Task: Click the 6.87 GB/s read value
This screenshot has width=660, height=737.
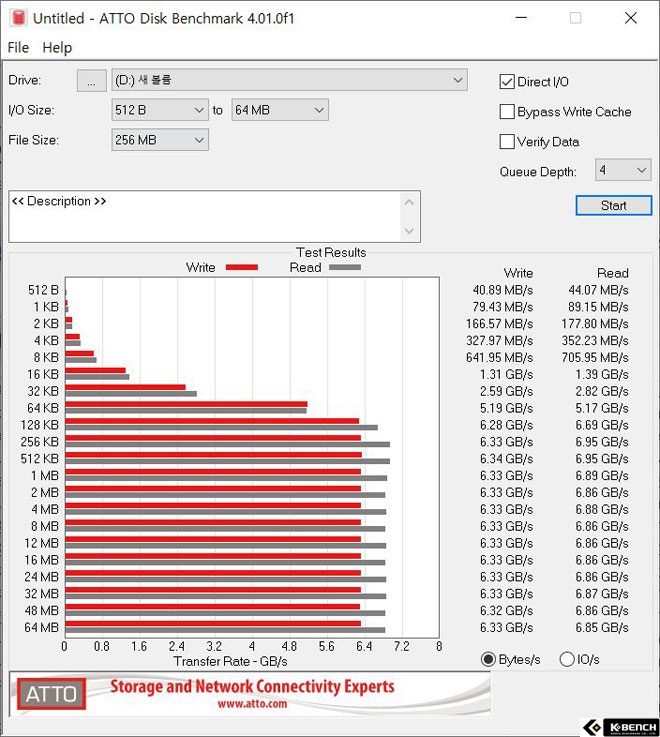Action: [602, 594]
